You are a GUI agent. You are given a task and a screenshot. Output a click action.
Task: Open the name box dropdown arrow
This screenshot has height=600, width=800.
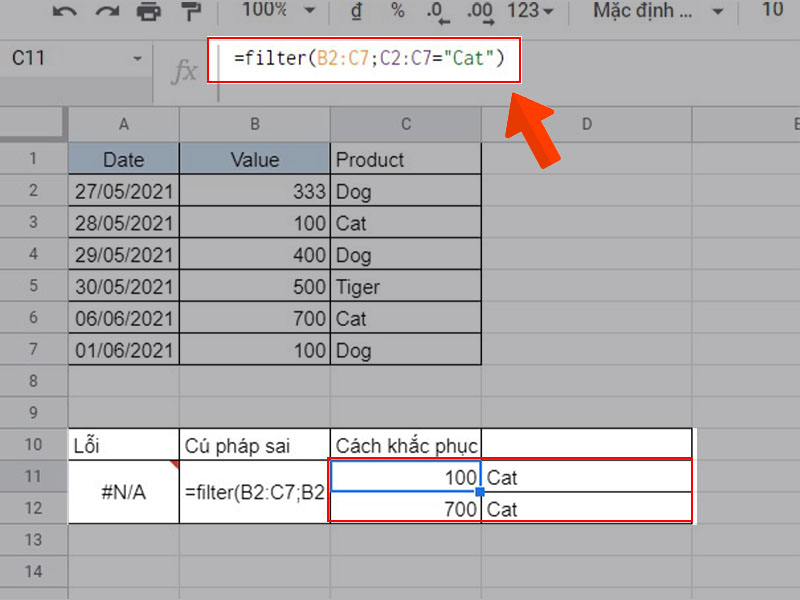(137, 59)
